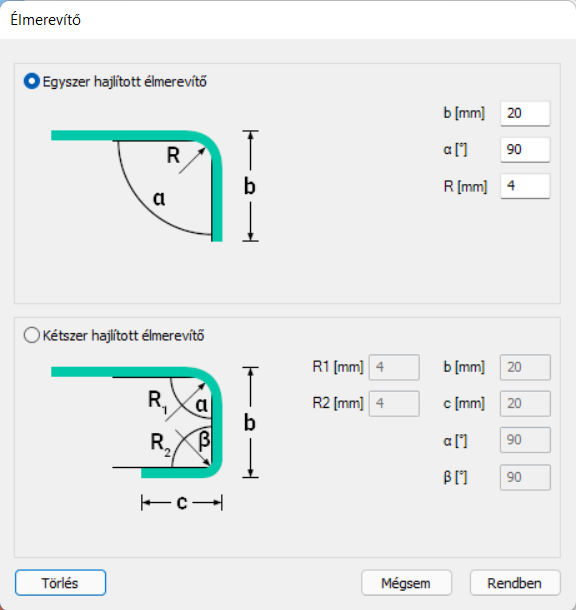Click the Rendben button
Viewport: 576px width, 610px height.
[x=515, y=583]
